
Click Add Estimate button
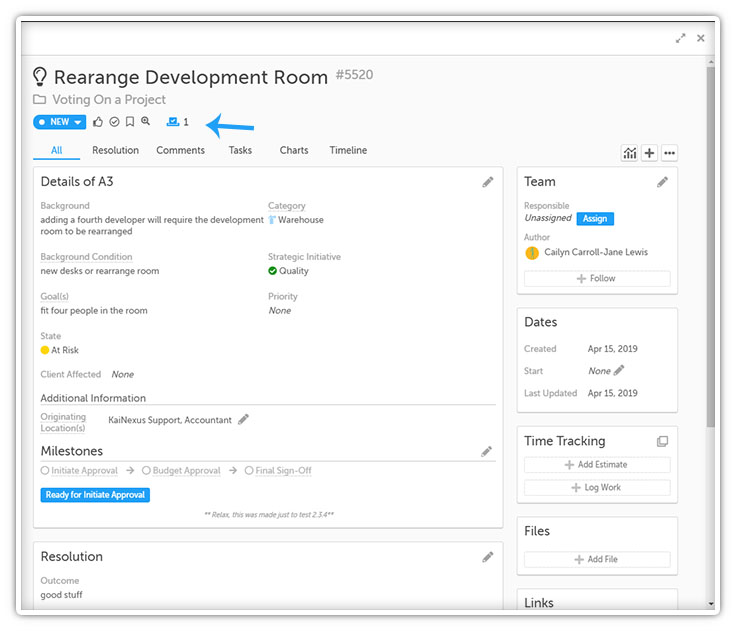pos(597,465)
